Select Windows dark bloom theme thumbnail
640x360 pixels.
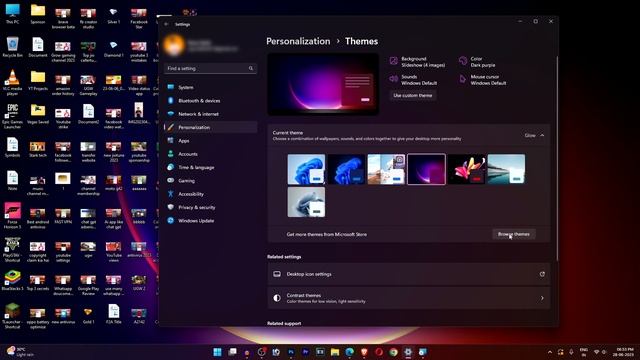click(346, 169)
